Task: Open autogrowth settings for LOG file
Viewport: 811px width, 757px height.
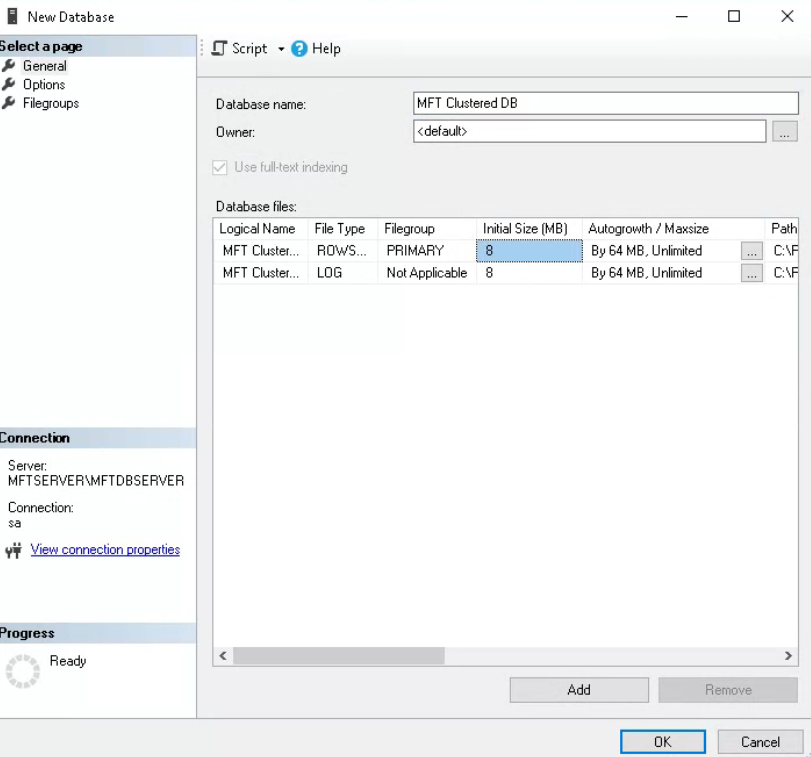Action: click(x=751, y=273)
